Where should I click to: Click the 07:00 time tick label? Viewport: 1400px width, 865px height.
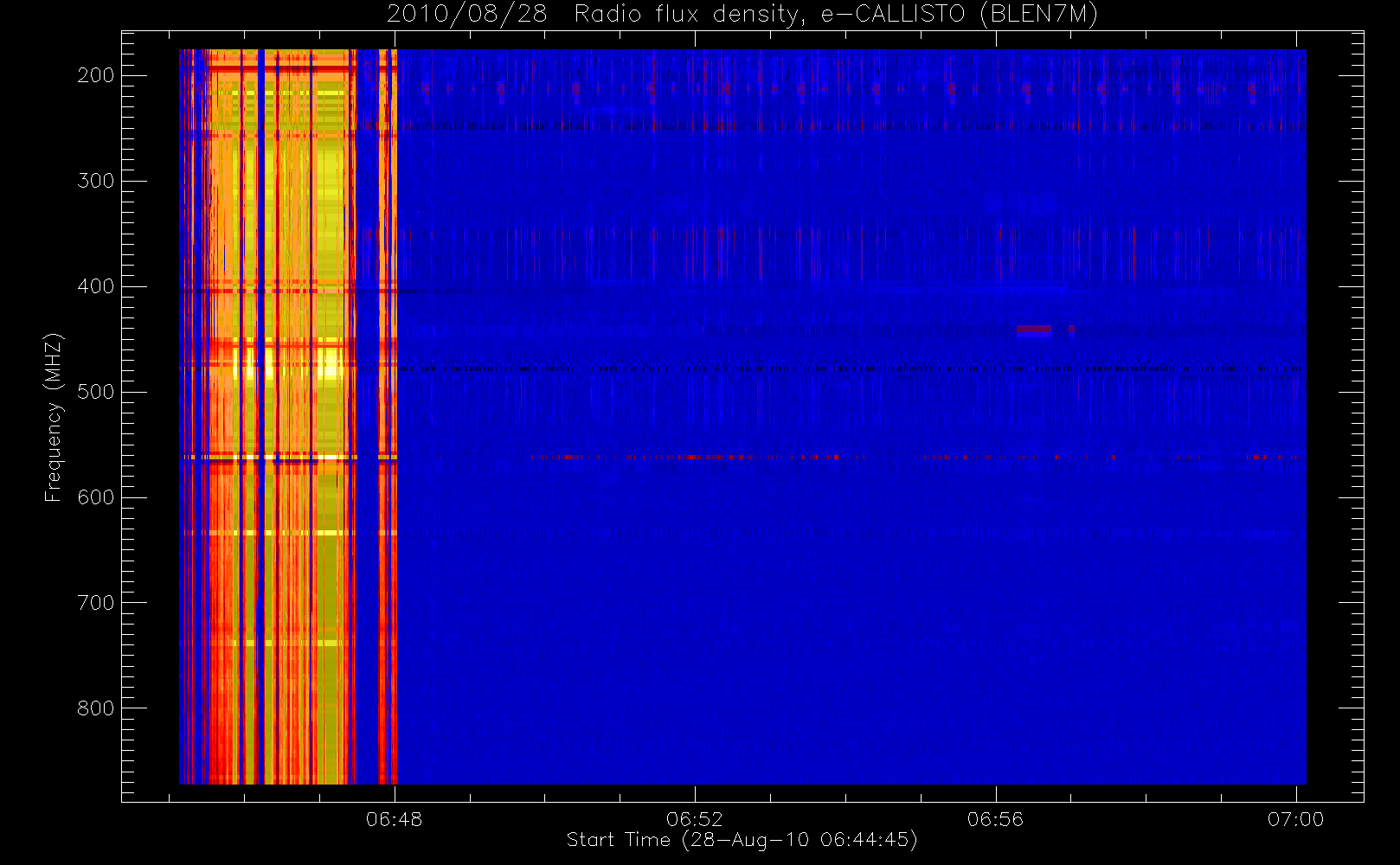pyautogui.click(x=1295, y=819)
